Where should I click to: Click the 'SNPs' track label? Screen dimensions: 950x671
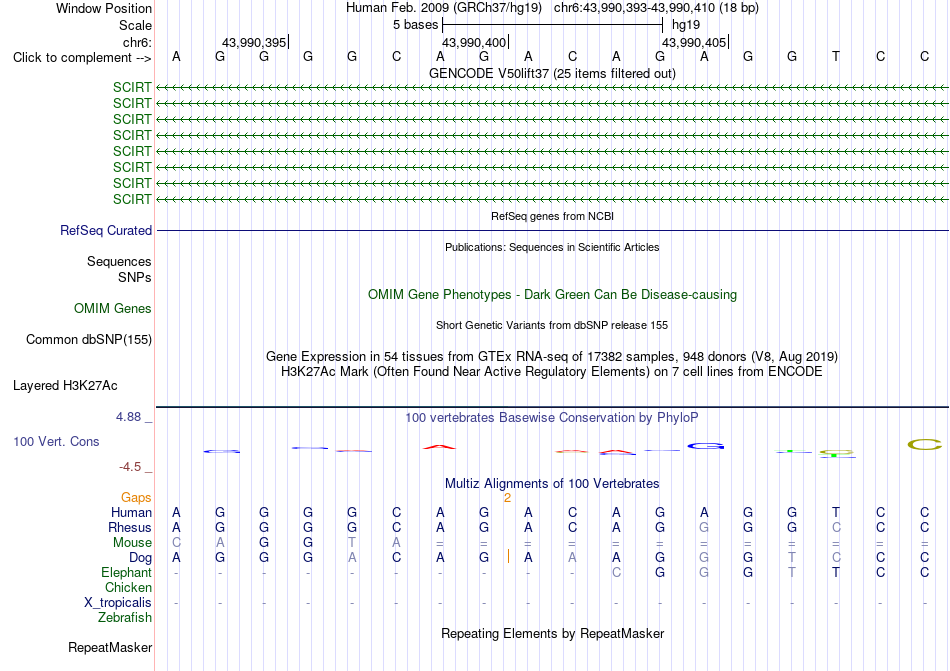point(135,277)
